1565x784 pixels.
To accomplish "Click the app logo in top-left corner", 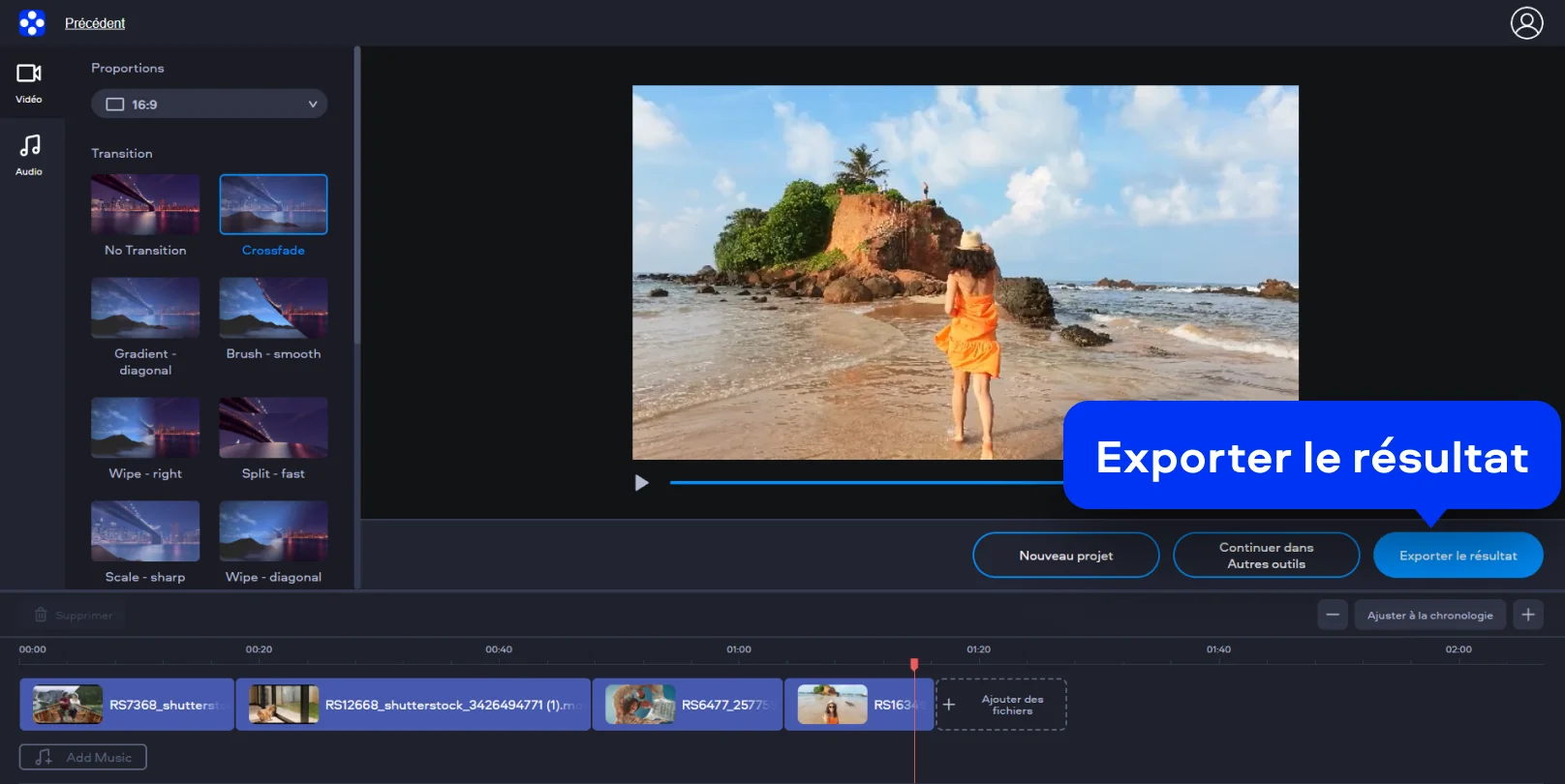I will (x=32, y=23).
